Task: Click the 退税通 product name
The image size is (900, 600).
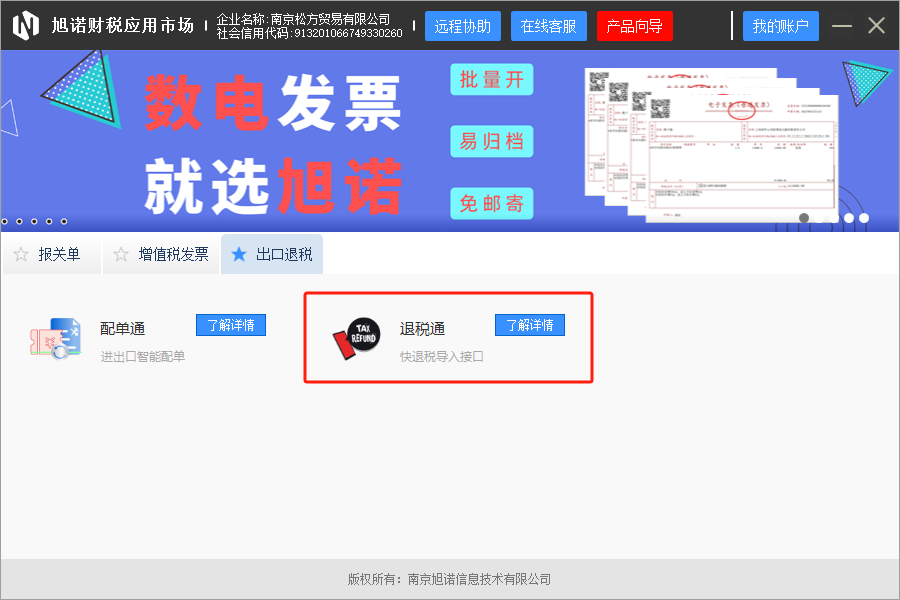Action: click(x=422, y=328)
